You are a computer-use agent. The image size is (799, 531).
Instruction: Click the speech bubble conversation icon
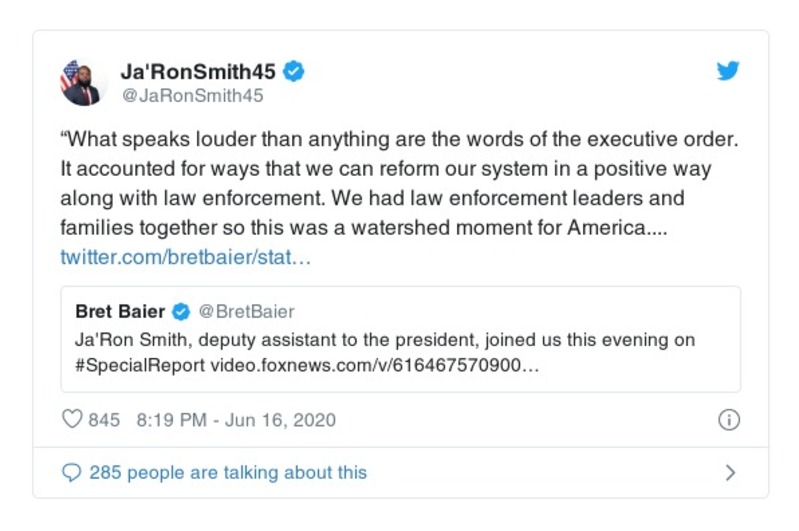[71, 472]
